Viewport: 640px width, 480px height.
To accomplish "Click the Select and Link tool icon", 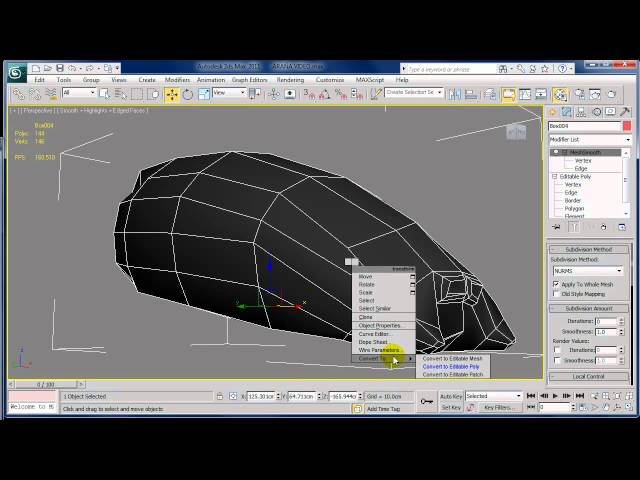I will (19, 95).
